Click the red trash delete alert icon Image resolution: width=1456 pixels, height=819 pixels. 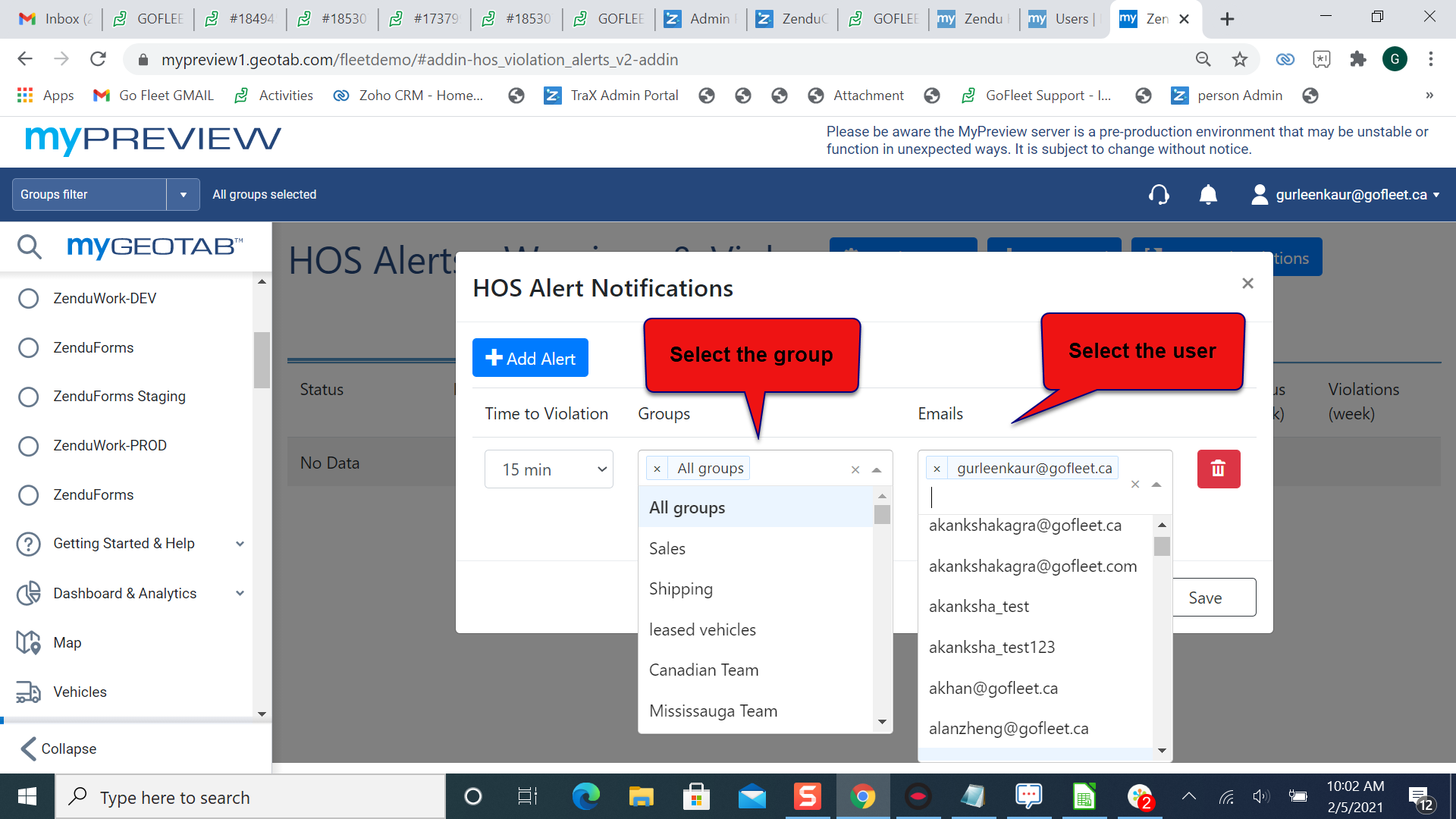coord(1218,469)
